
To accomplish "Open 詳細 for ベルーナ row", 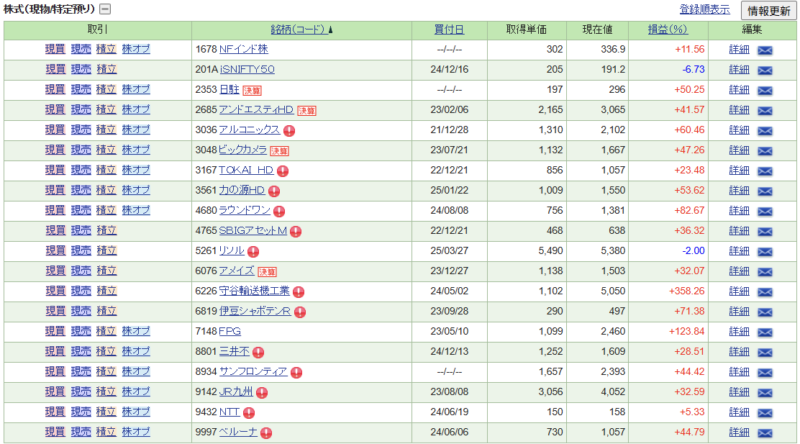I will coord(739,432).
